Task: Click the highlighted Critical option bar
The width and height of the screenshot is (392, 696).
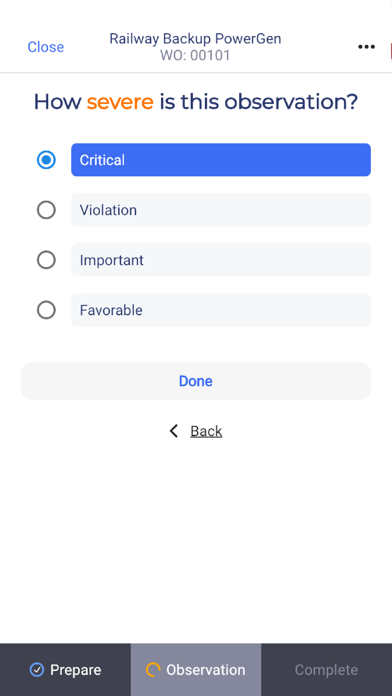Action: click(221, 160)
